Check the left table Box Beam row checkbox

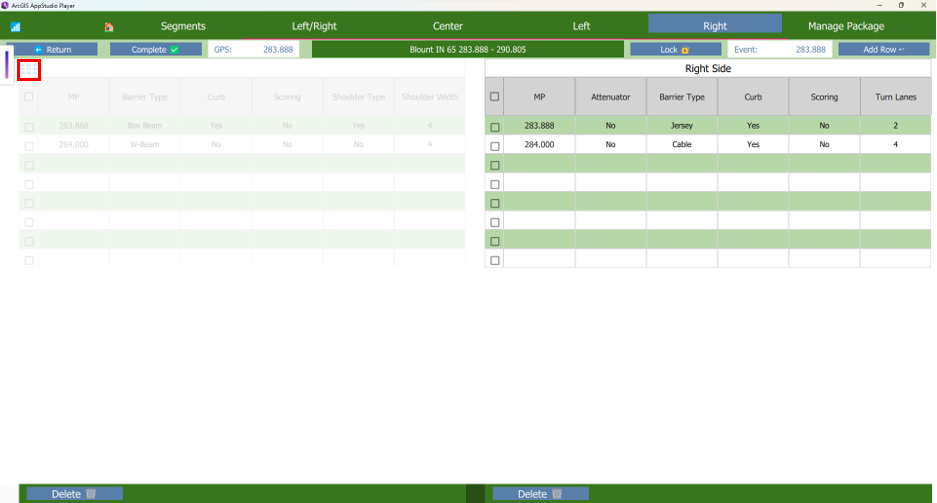pyautogui.click(x=29, y=127)
